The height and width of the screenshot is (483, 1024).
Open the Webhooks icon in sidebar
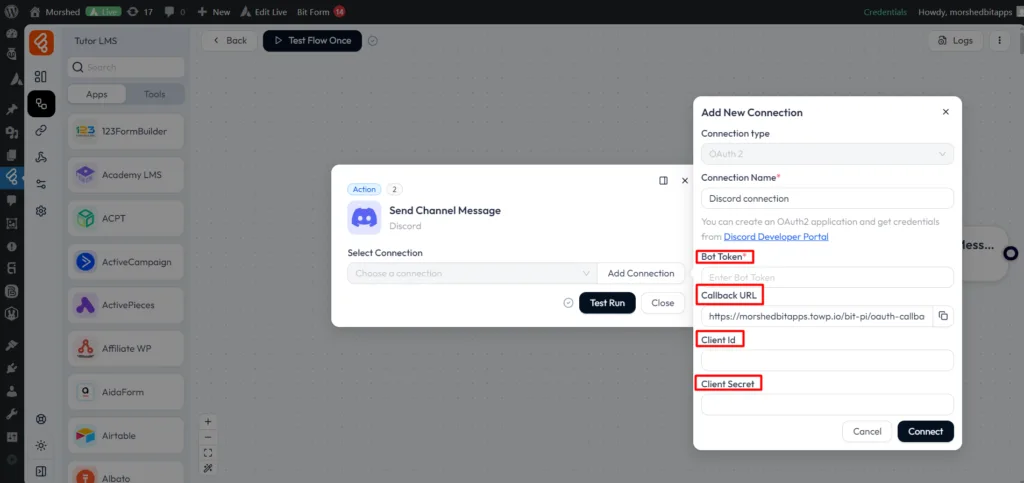pyautogui.click(x=40, y=157)
